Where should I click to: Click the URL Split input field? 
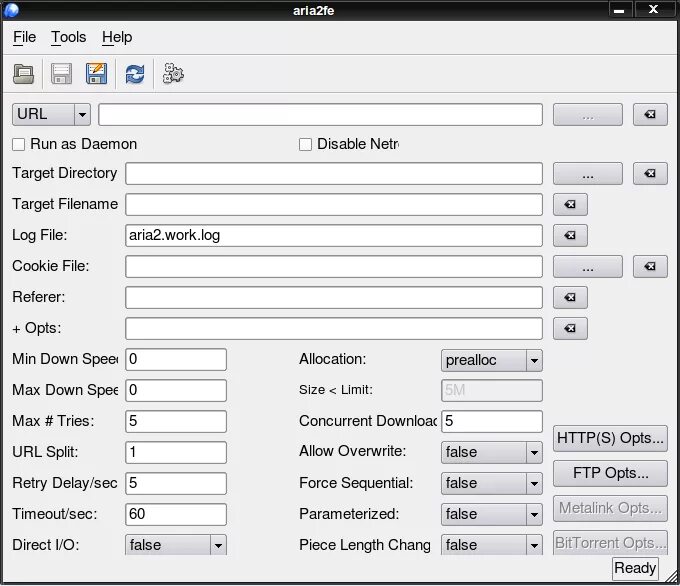[x=176, y=452]
